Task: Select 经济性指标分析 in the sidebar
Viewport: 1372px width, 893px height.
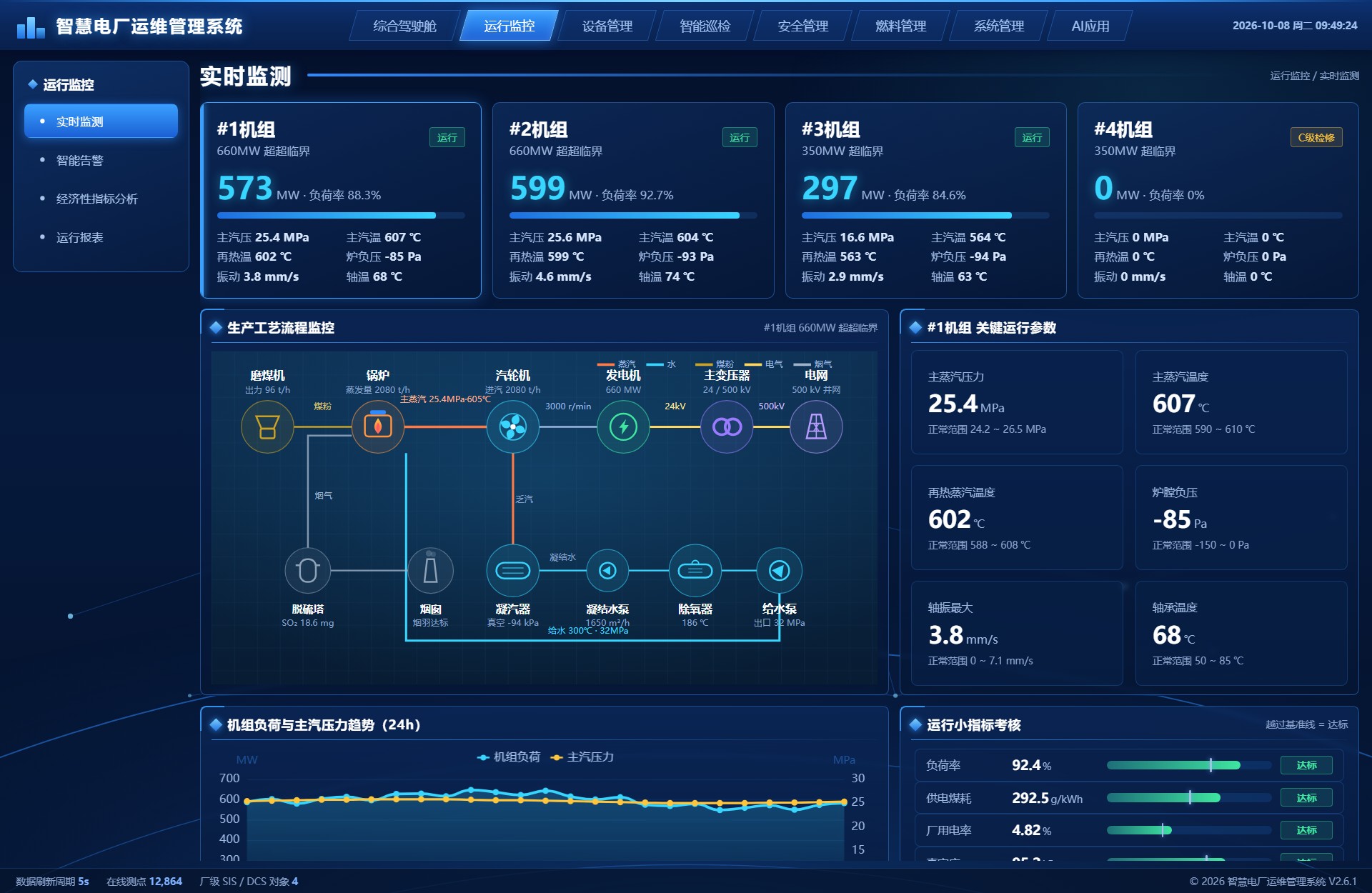Action: click(x=101, y=199)
